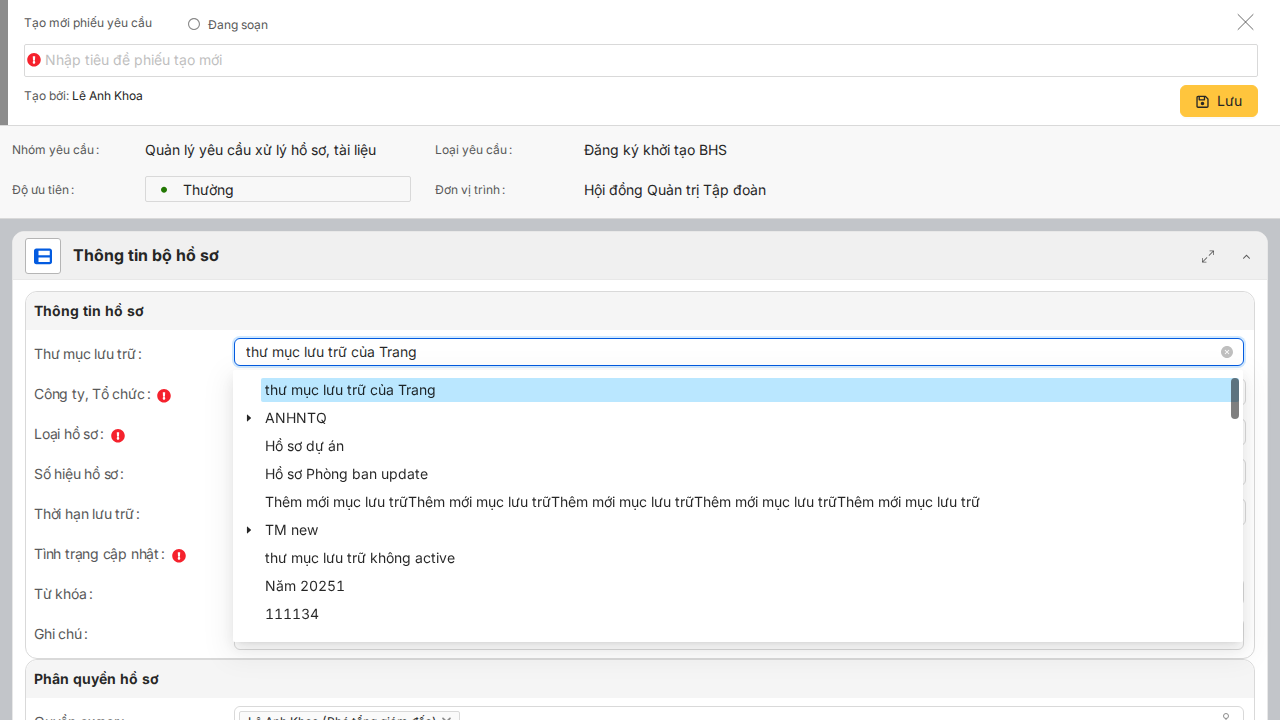
Task: Click the request title input field
Action: 640,60
